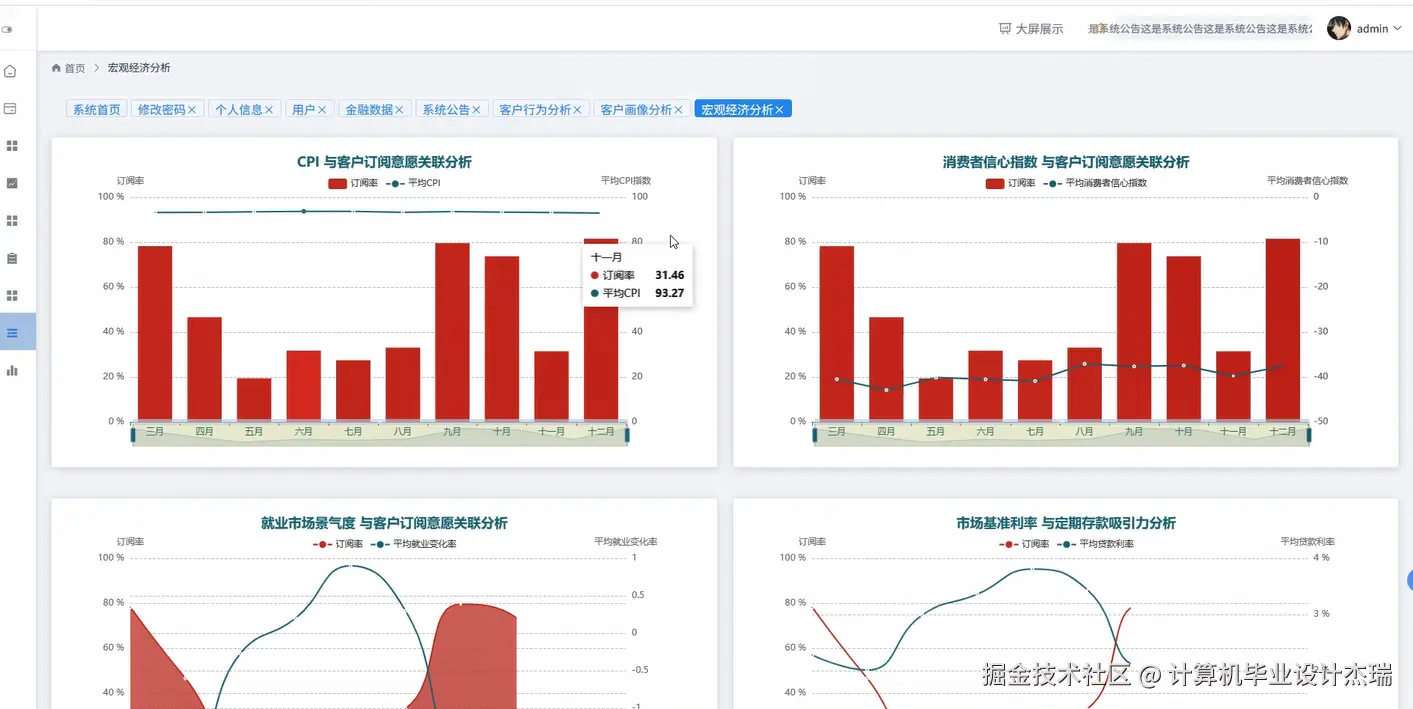This screenshot has width=1413, height=709.
Task: Click grid icon directly below clipboard icon
Action: coord(12,295)
